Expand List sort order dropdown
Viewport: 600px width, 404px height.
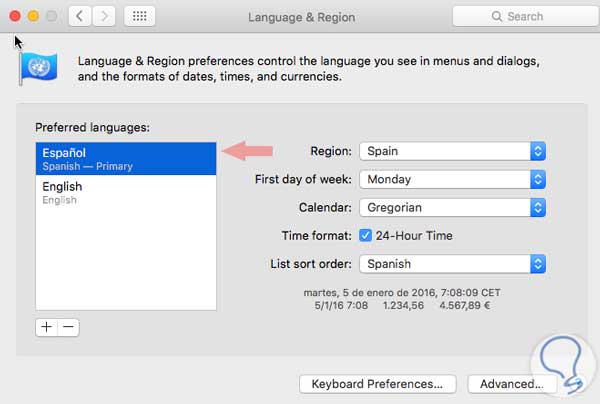tap(452, 264)
